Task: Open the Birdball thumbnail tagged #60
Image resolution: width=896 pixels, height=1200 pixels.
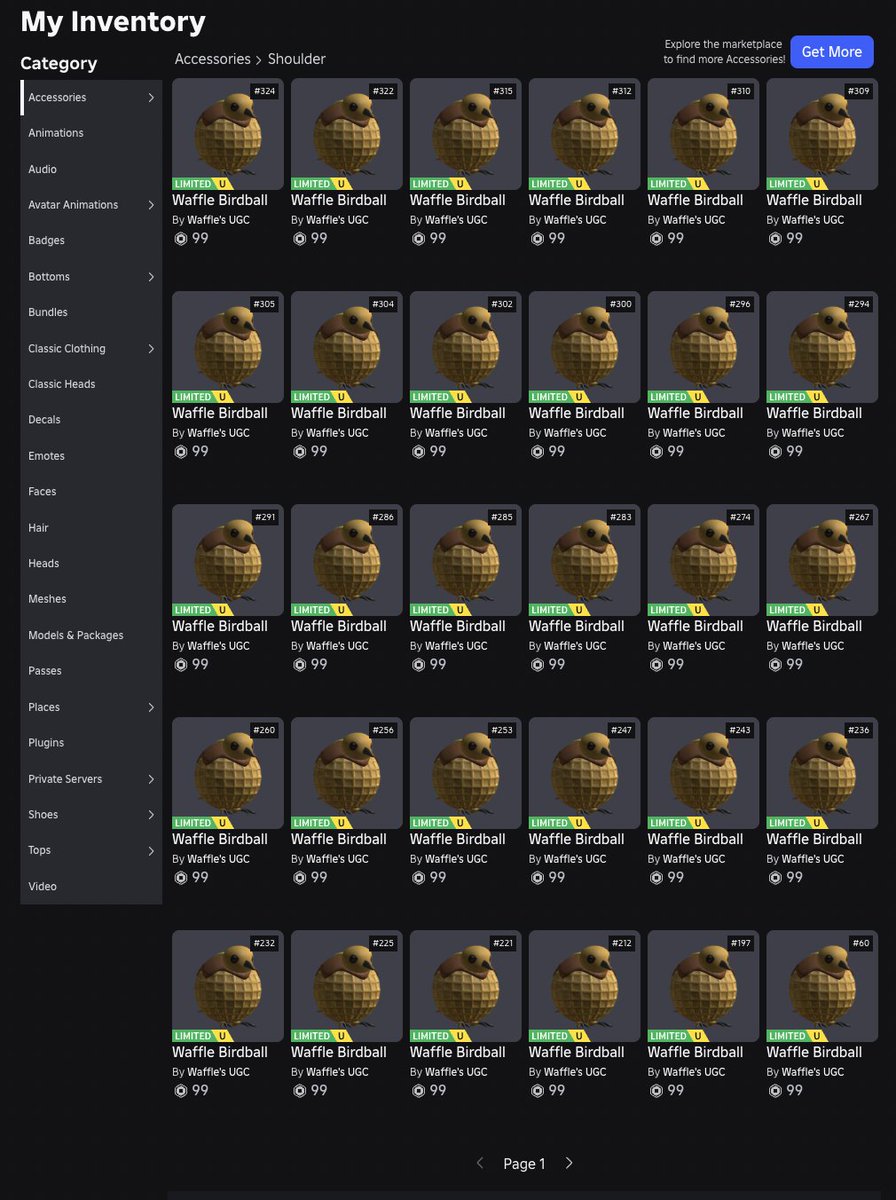Action: coord(822,986)
